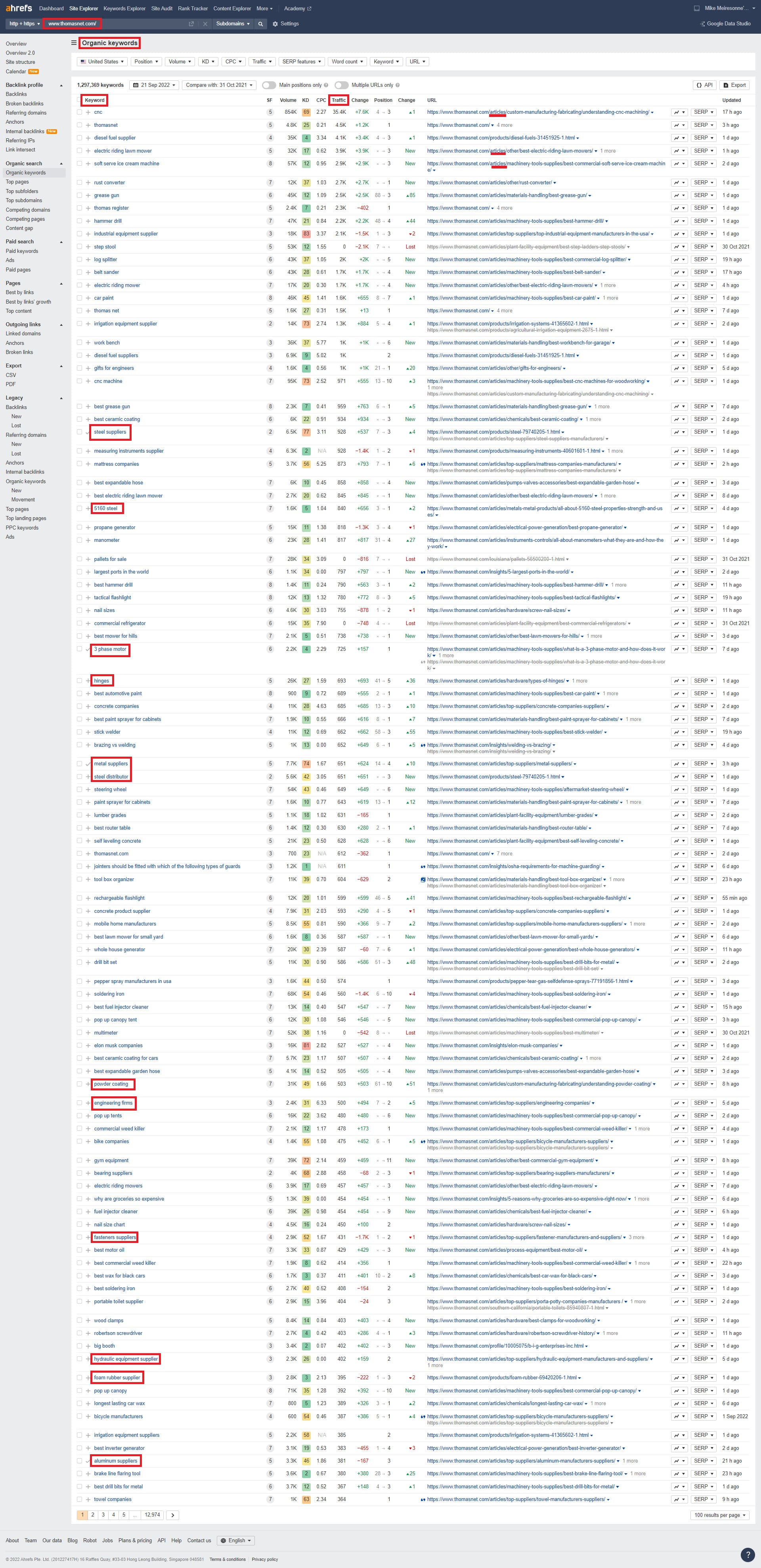Open the position history chart for keyword cnc

(678, 112)
